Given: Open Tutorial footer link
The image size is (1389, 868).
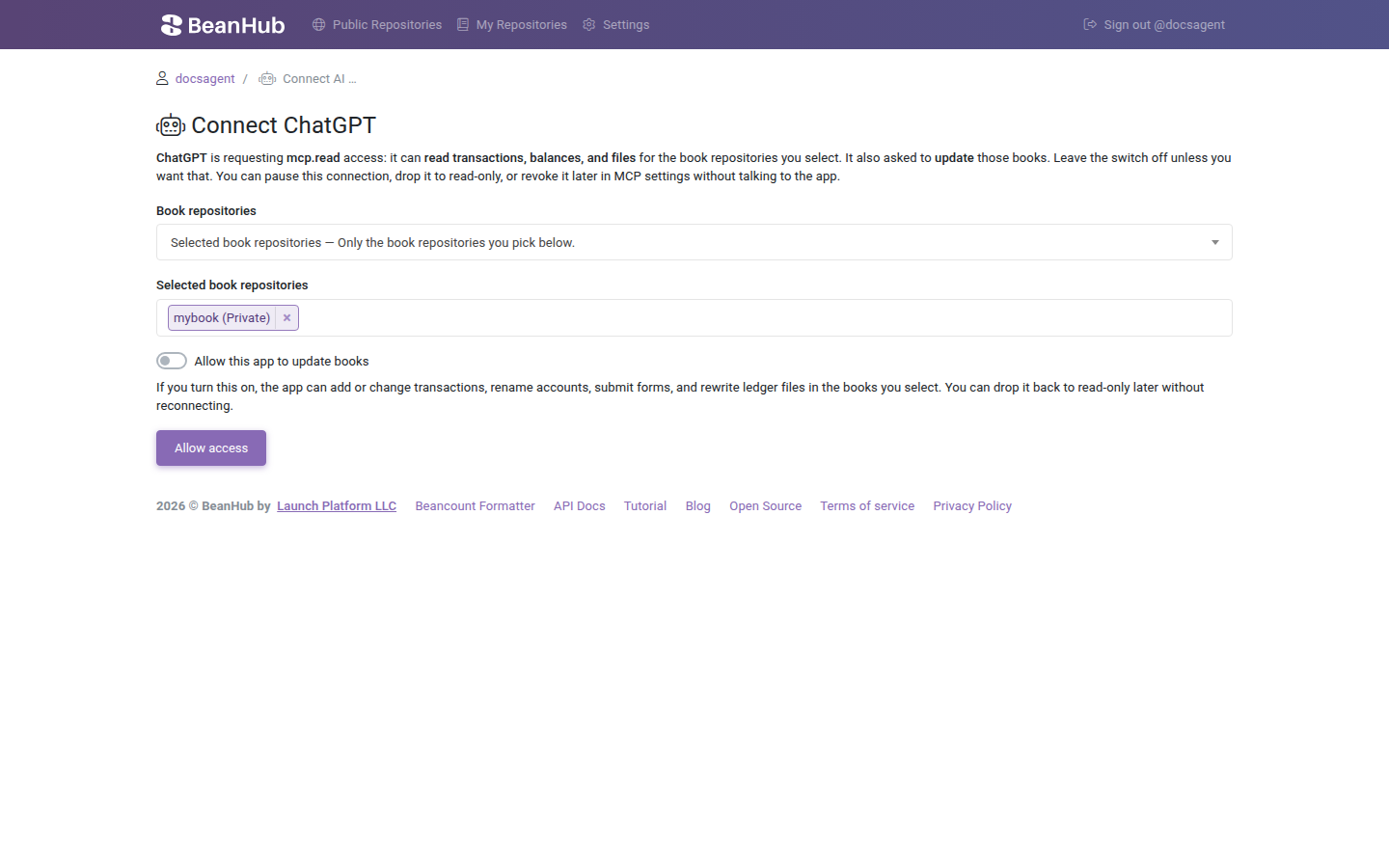Looking at the screenshot, I should coord(645,506).
